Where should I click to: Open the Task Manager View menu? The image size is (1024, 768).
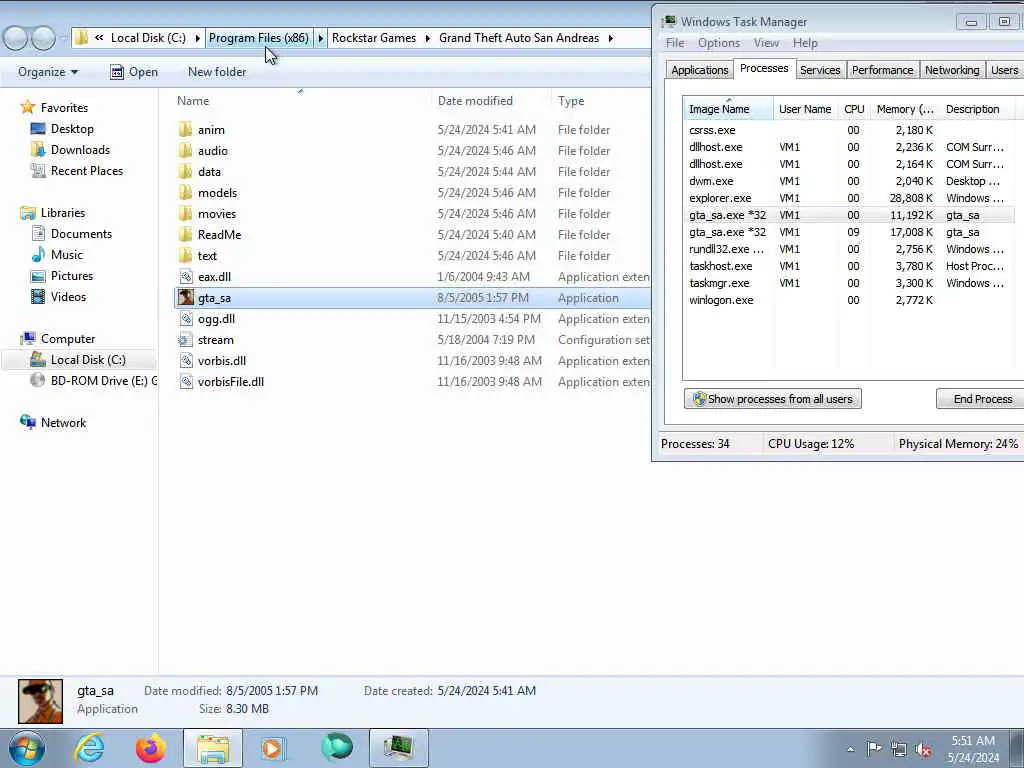click(x=766, y=43)
